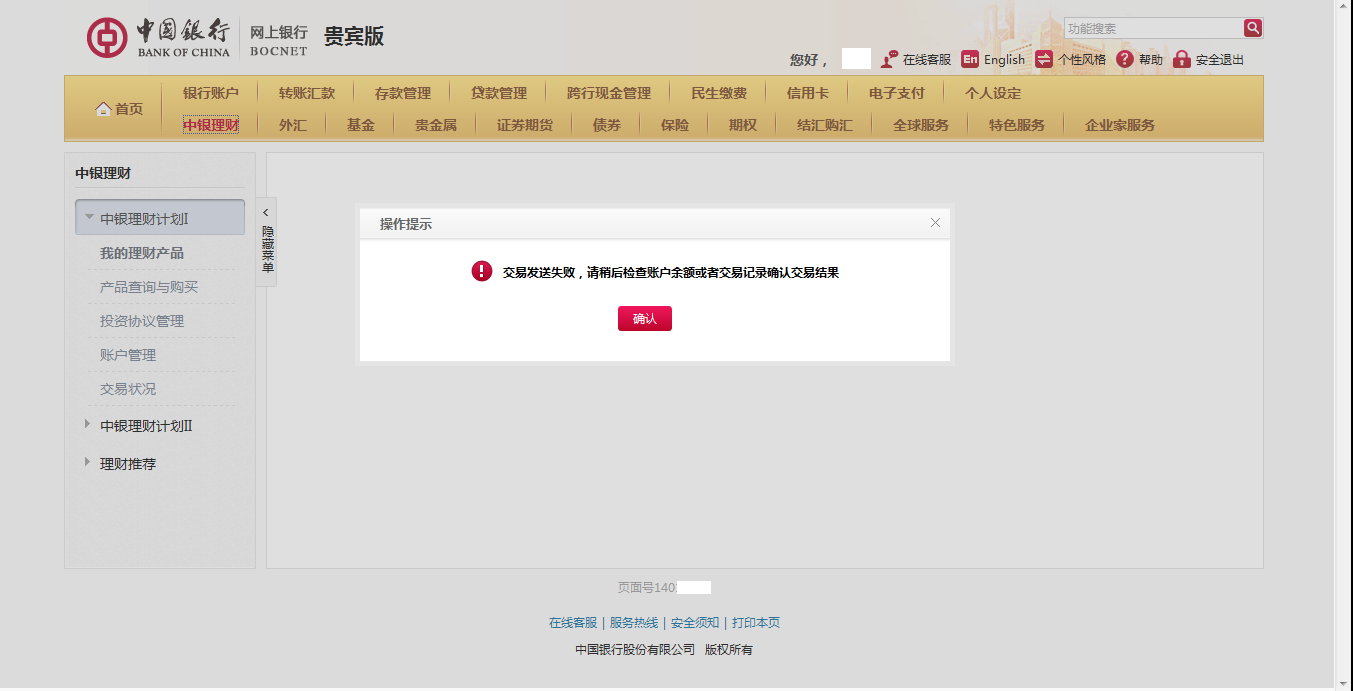Click the Bank of China logo

click(158, 38)
